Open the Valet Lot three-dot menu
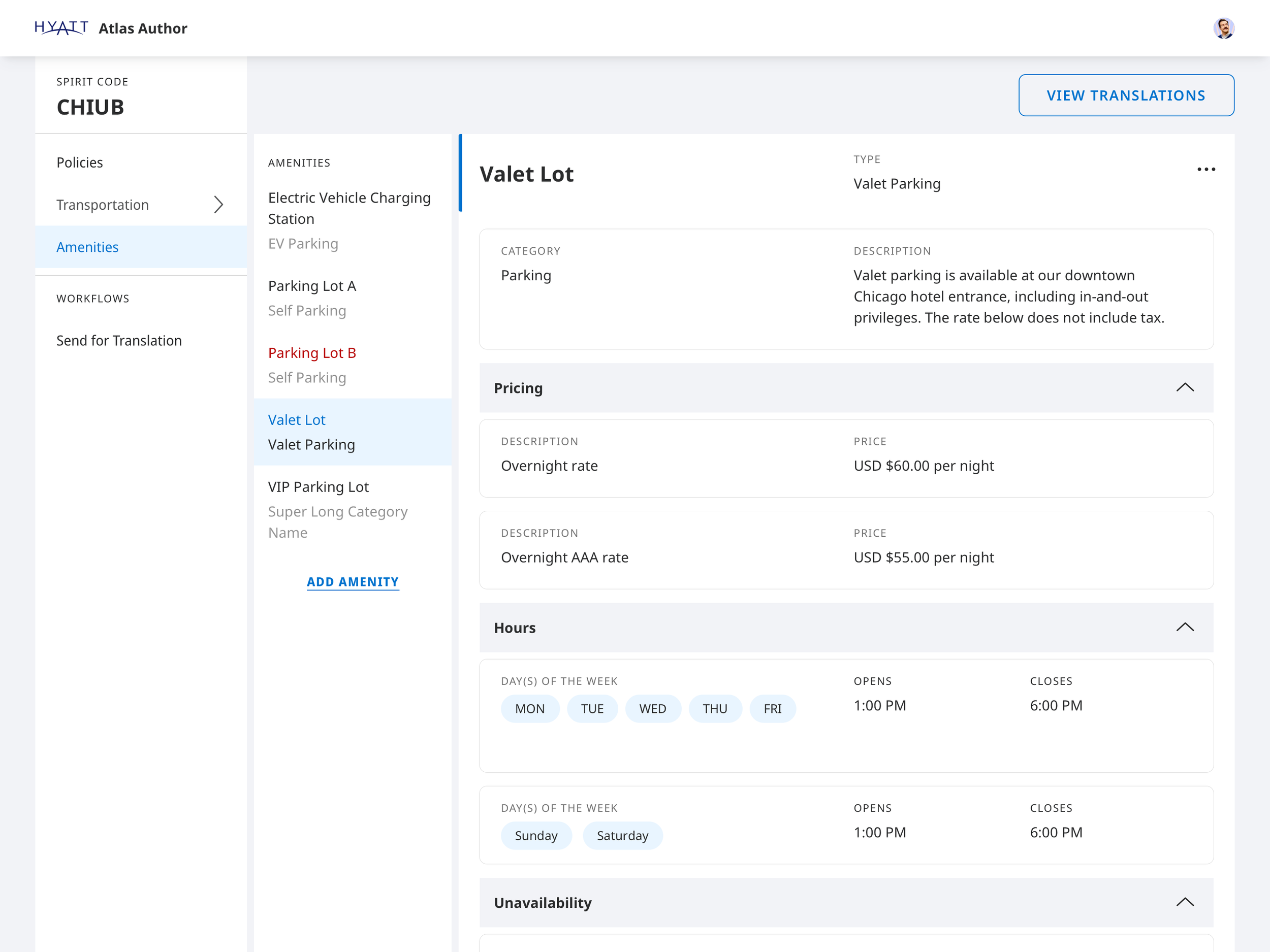 pos(1205,169)
